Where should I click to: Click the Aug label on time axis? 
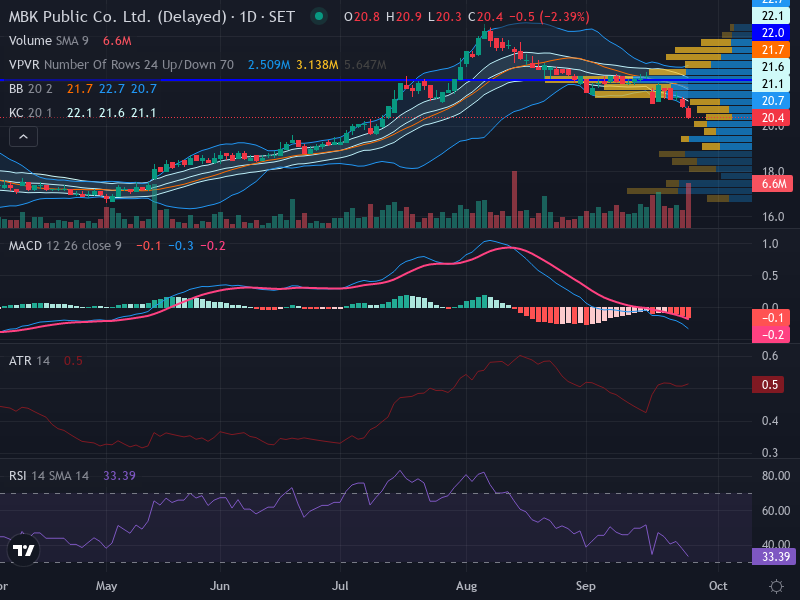[x=466, y=586]
